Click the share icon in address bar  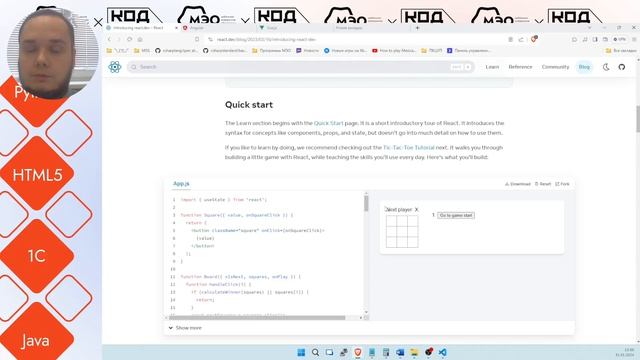(x=521, y=40)
